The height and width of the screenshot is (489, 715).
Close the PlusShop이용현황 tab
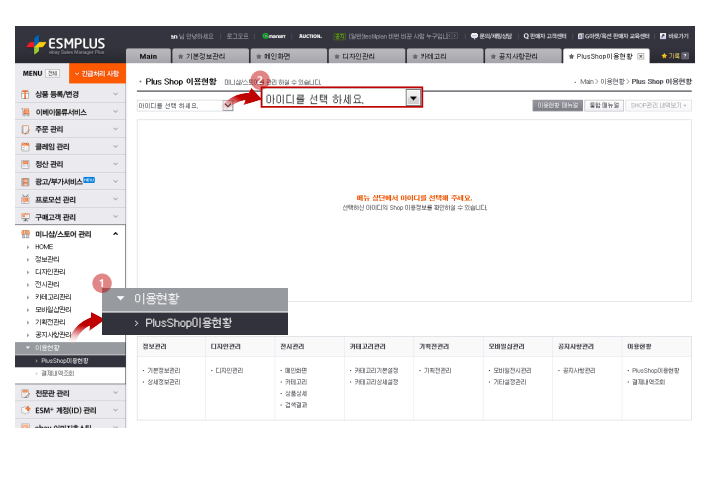click(x=641, y=56)
